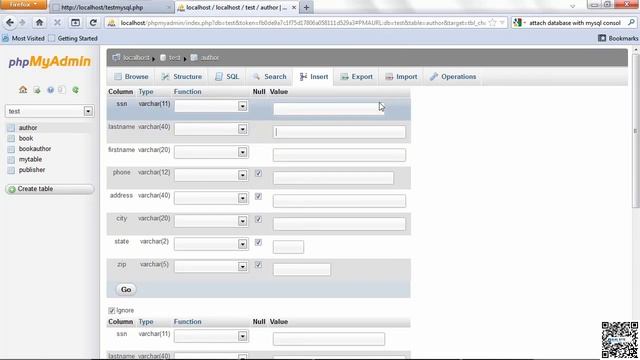Toggle the Null checkbox for zip
The height and width of the screenshot is (360, 640).
click(258, 265)
